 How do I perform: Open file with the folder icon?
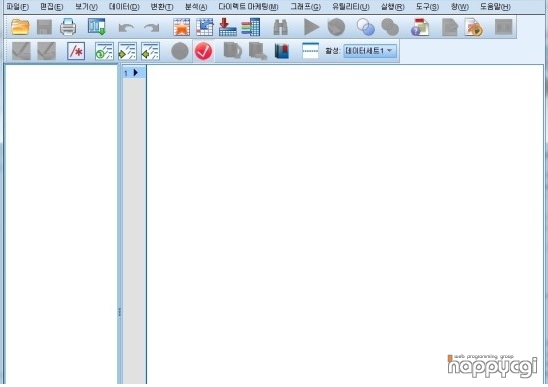(20, 27)
